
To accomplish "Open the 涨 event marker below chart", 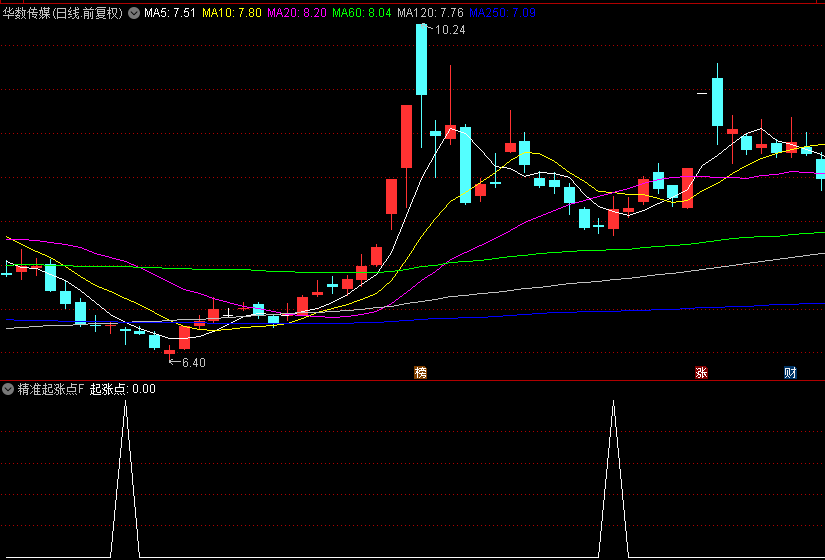I will tap(701, 373).
